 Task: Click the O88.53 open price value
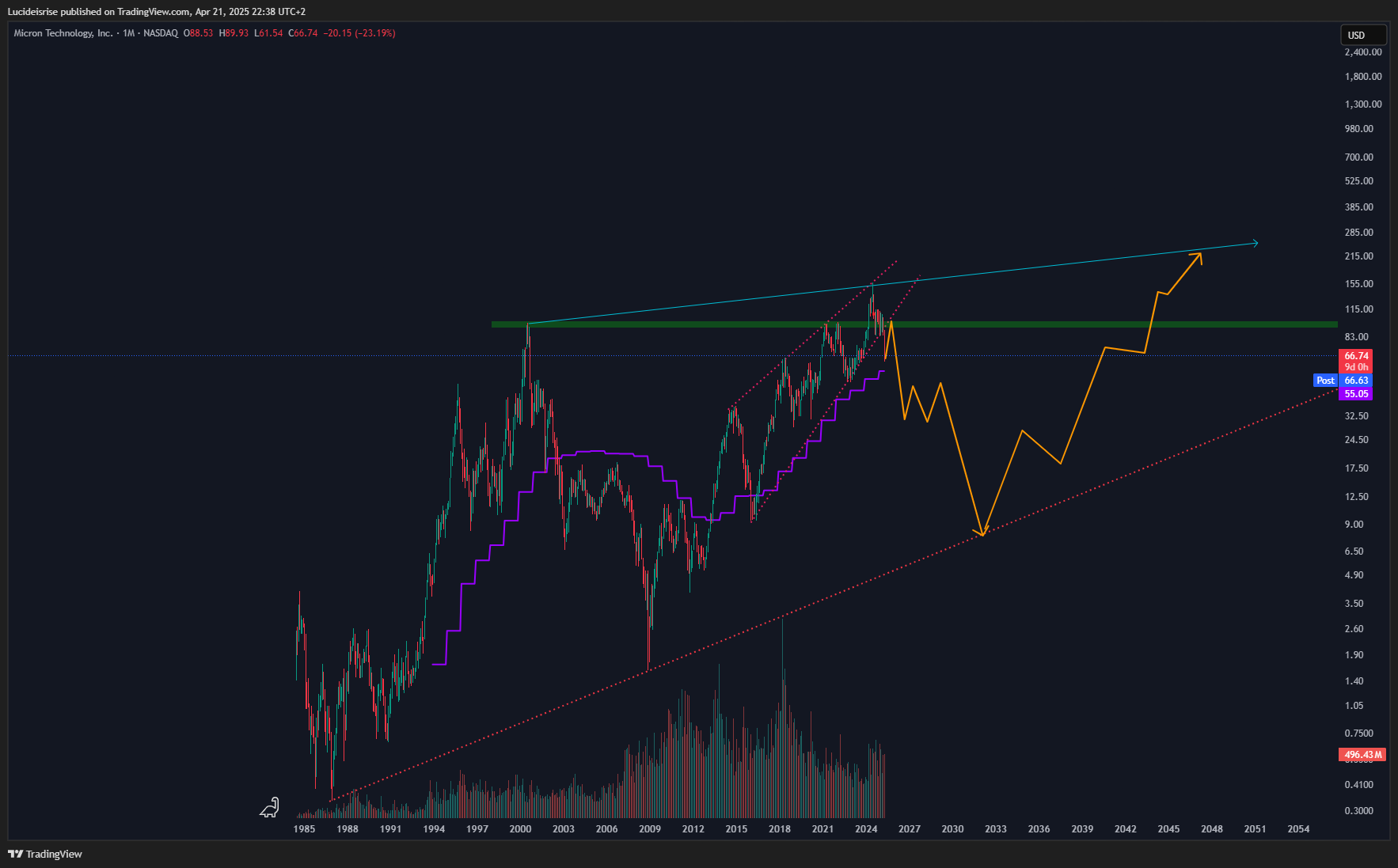tap(199, 33)
